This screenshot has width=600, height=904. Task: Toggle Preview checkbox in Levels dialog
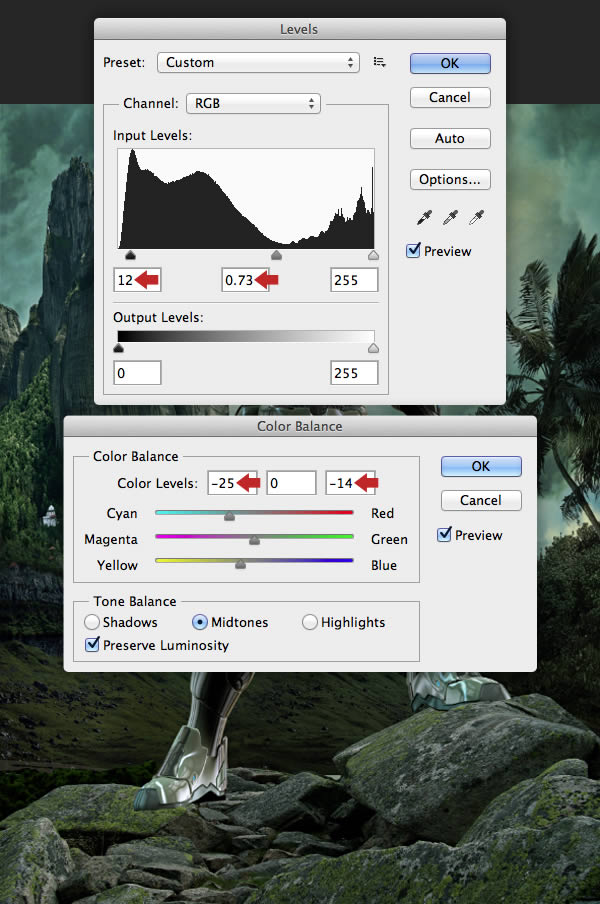coord(413,250)
